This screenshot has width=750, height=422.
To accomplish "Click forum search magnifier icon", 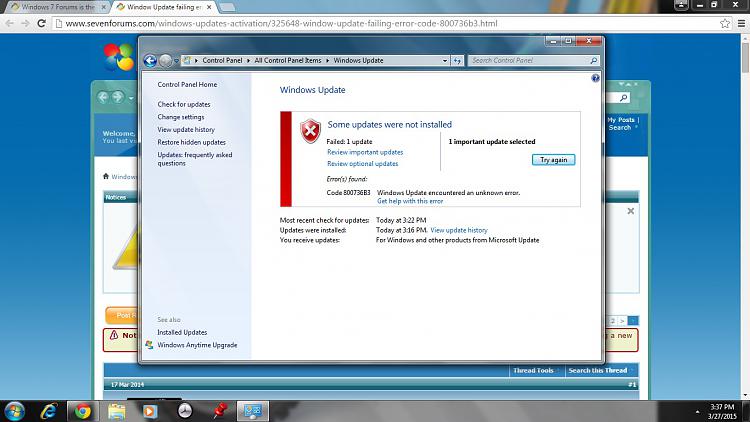I will click(623, 98).
